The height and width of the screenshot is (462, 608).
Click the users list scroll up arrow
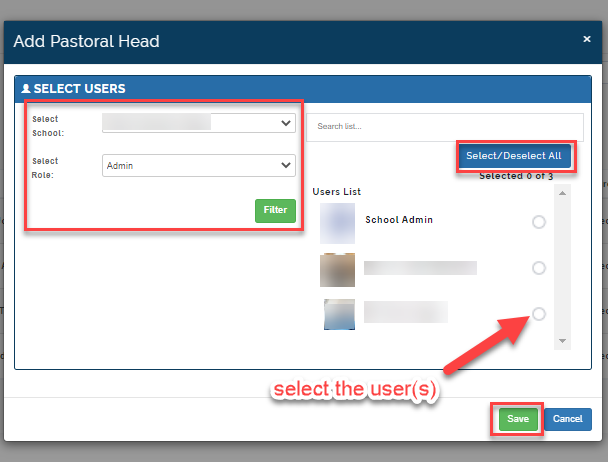562,193
